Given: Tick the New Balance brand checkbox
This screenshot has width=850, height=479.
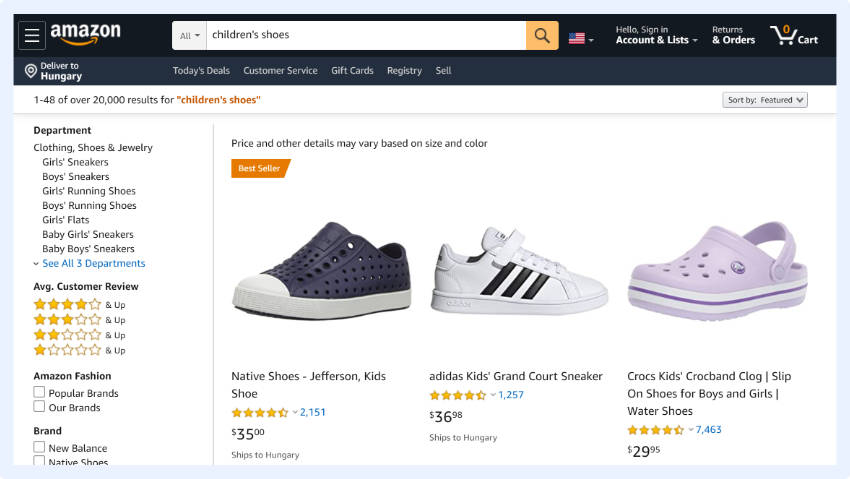Looking at the screenshot, I should [x=40, y=448].
